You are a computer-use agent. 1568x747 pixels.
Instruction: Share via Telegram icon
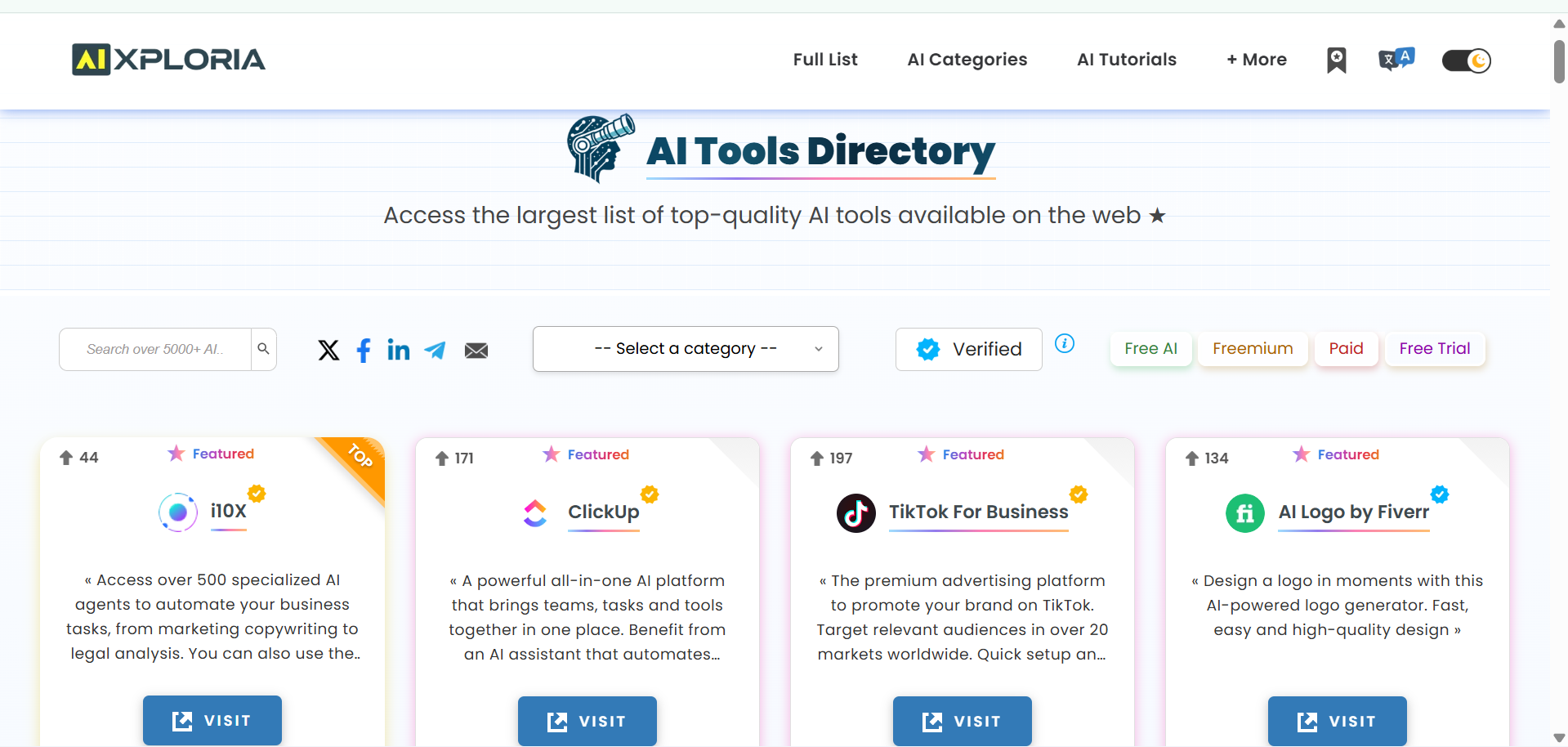[x=436, y=350]
